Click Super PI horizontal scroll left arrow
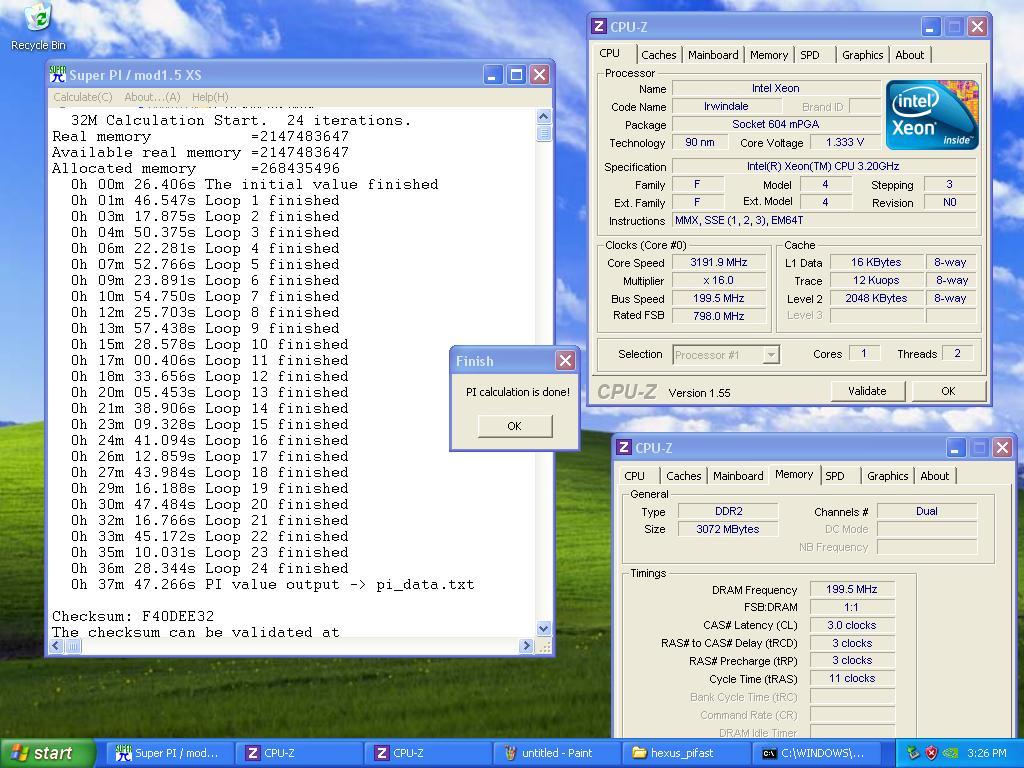The height and width of the screenshot is (768, 1024). (x=56, y=645)
